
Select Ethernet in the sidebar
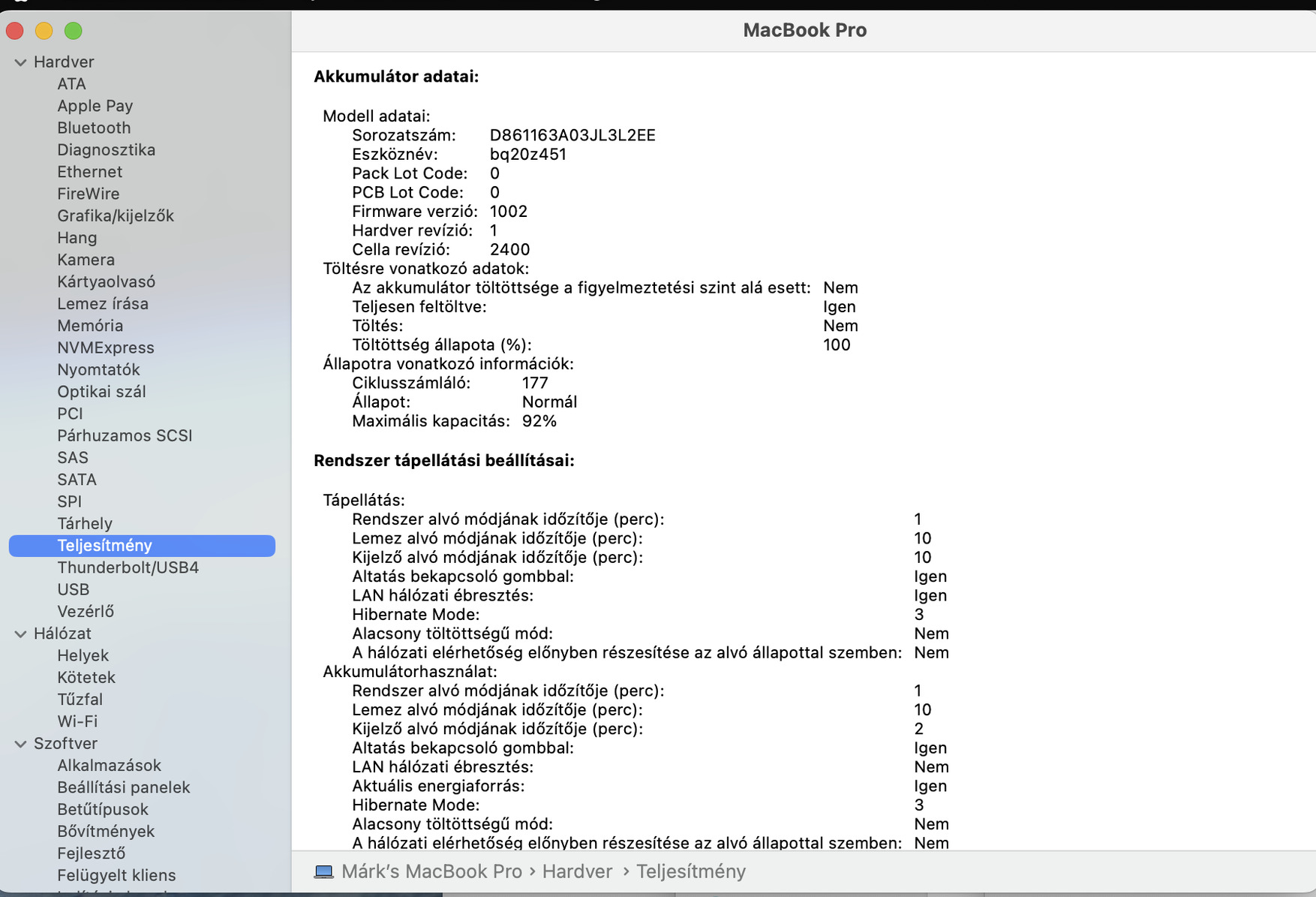coord(89,172)
